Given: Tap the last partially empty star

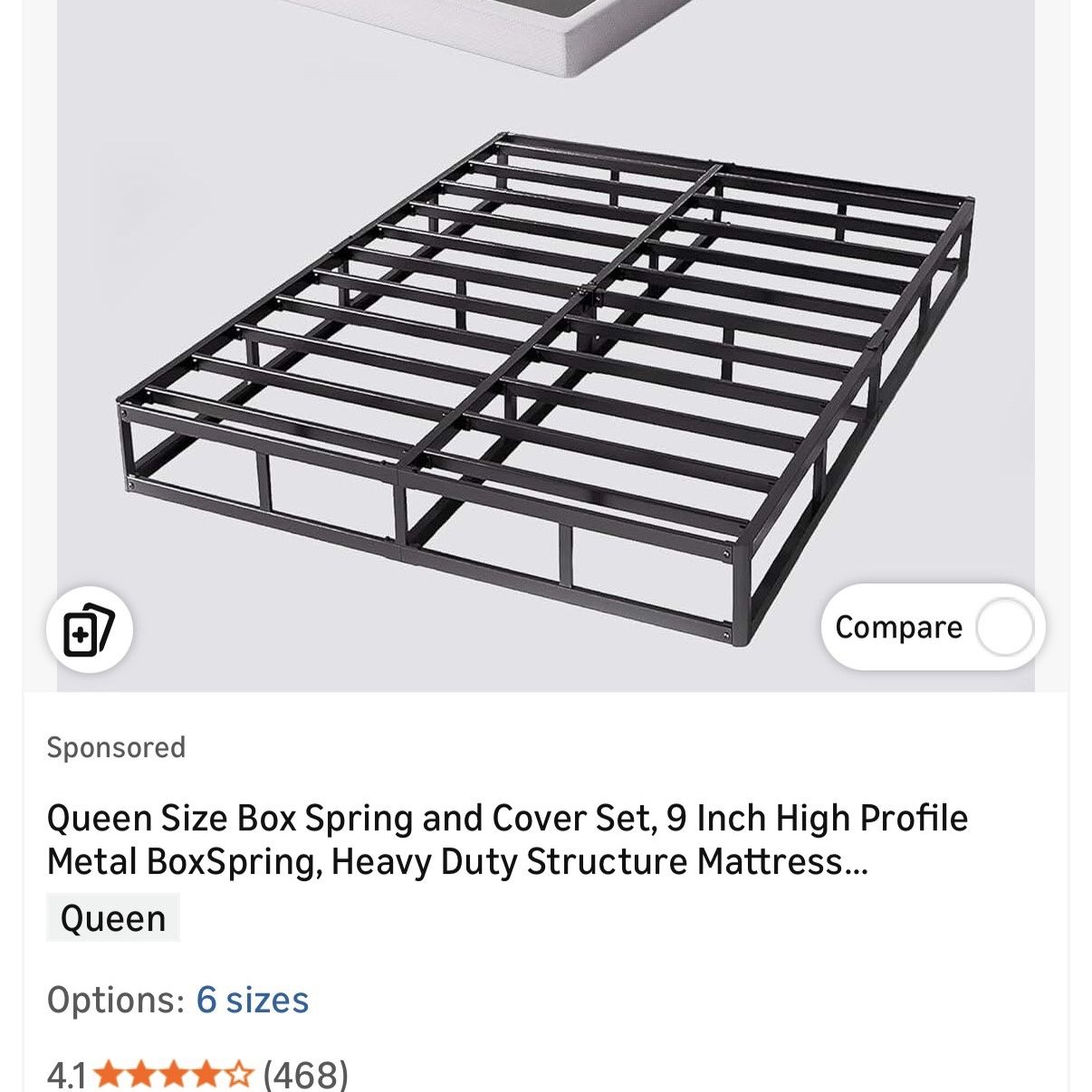Looking at the screenshot, I should point(238,1075).
